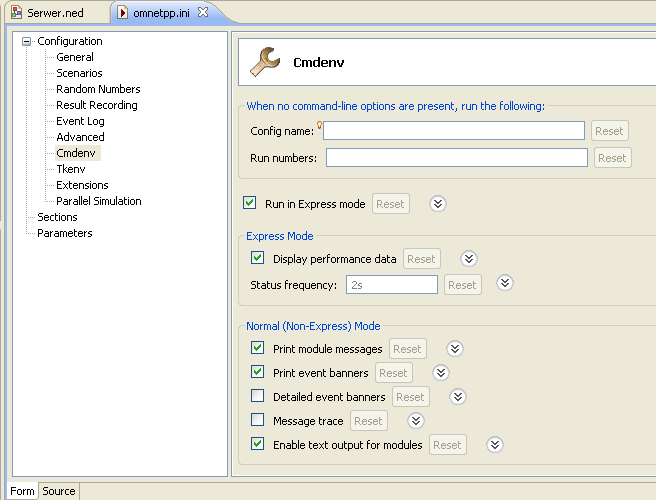Uncheck Run in Express mode
656x500 pixels.
pyautogui.click(x=250, y=203)
